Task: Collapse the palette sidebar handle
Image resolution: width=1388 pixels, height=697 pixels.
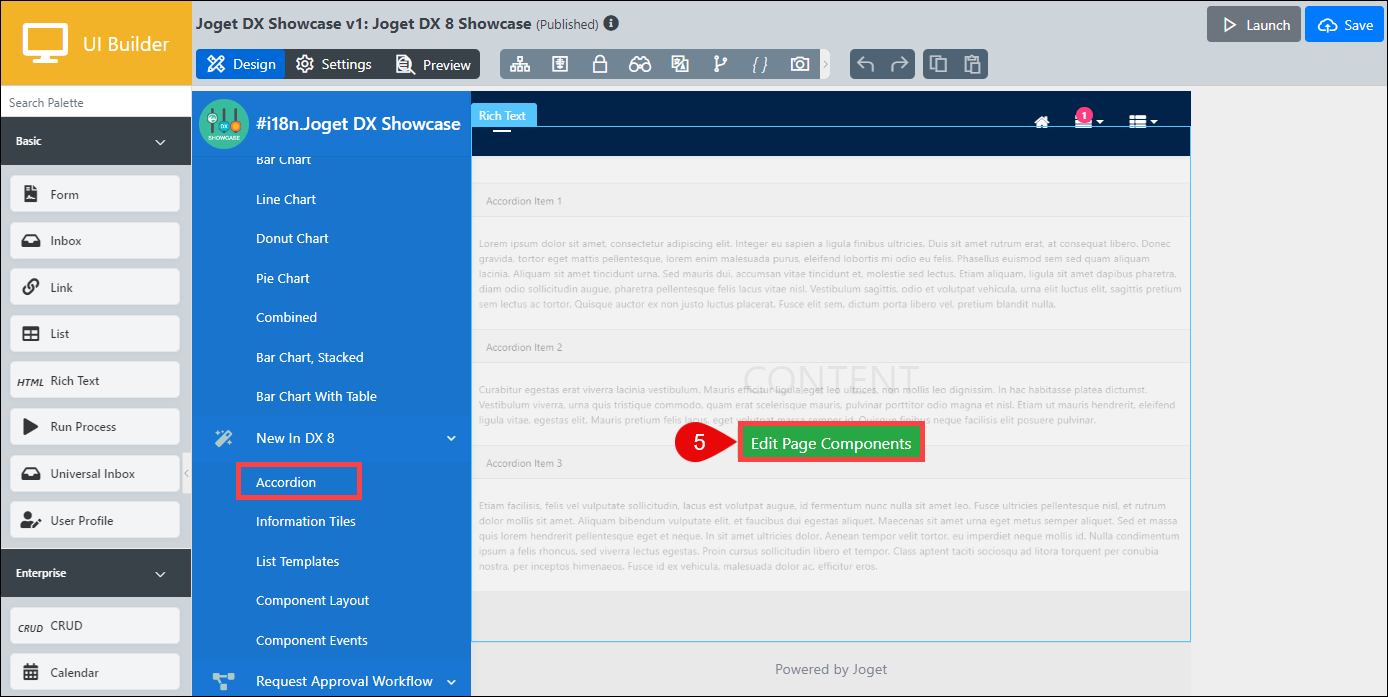Action: point(186,472)
